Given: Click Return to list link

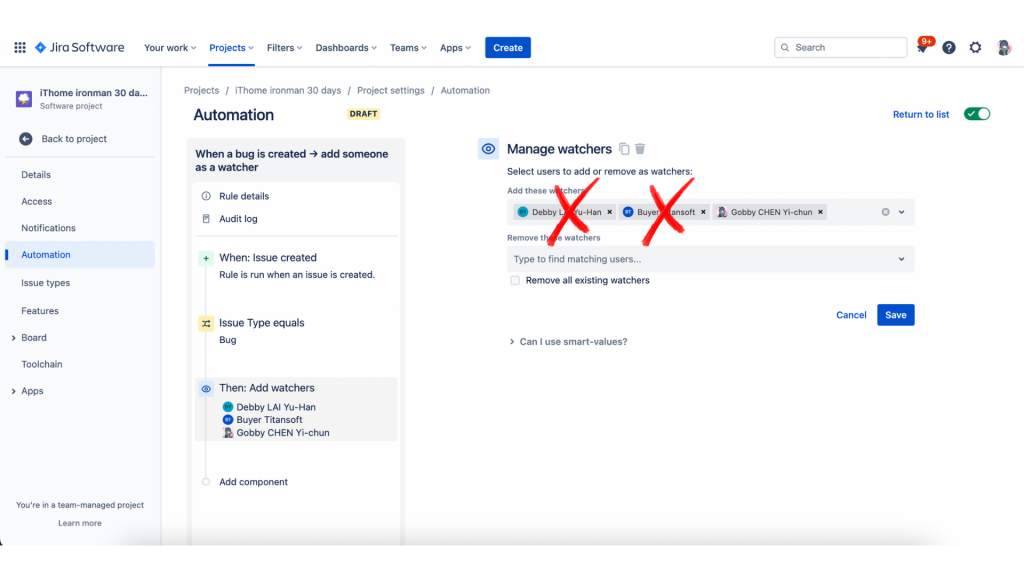Looking at the screenshot, I should point(921,114).
